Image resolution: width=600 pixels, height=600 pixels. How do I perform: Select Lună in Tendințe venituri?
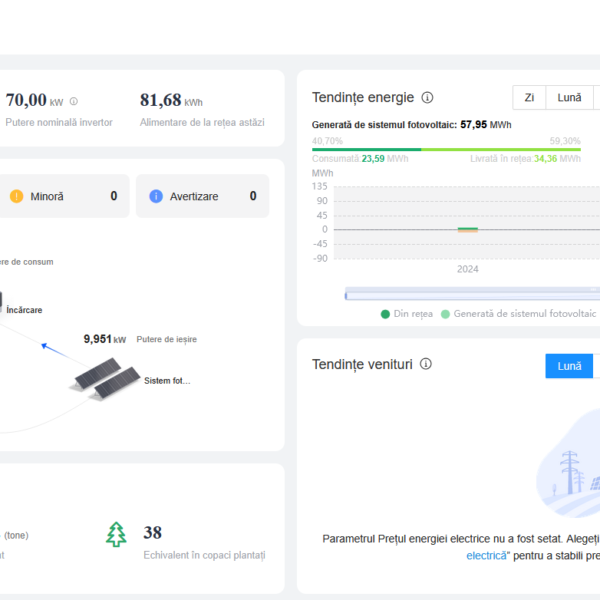click(x=569, y=366)
